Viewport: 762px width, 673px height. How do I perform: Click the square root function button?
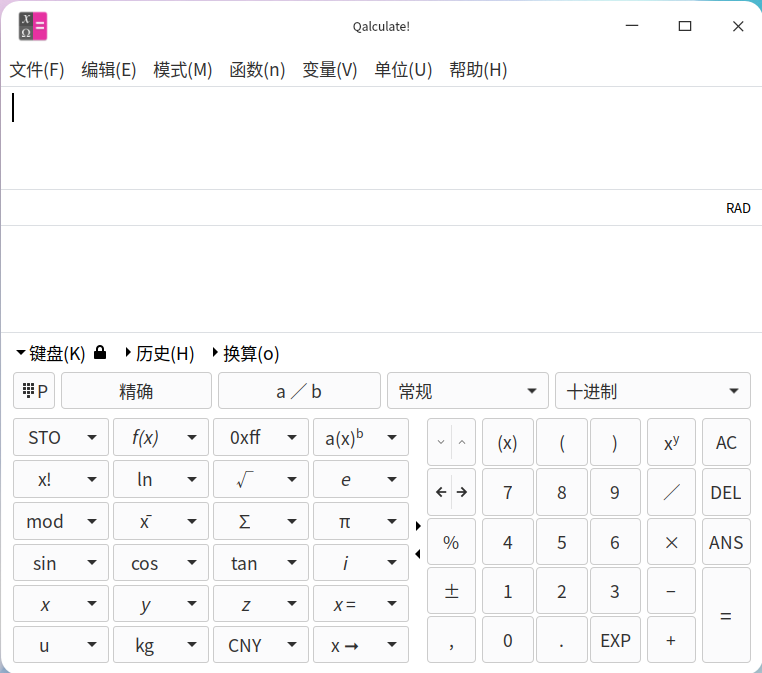(x=245, y=480)
